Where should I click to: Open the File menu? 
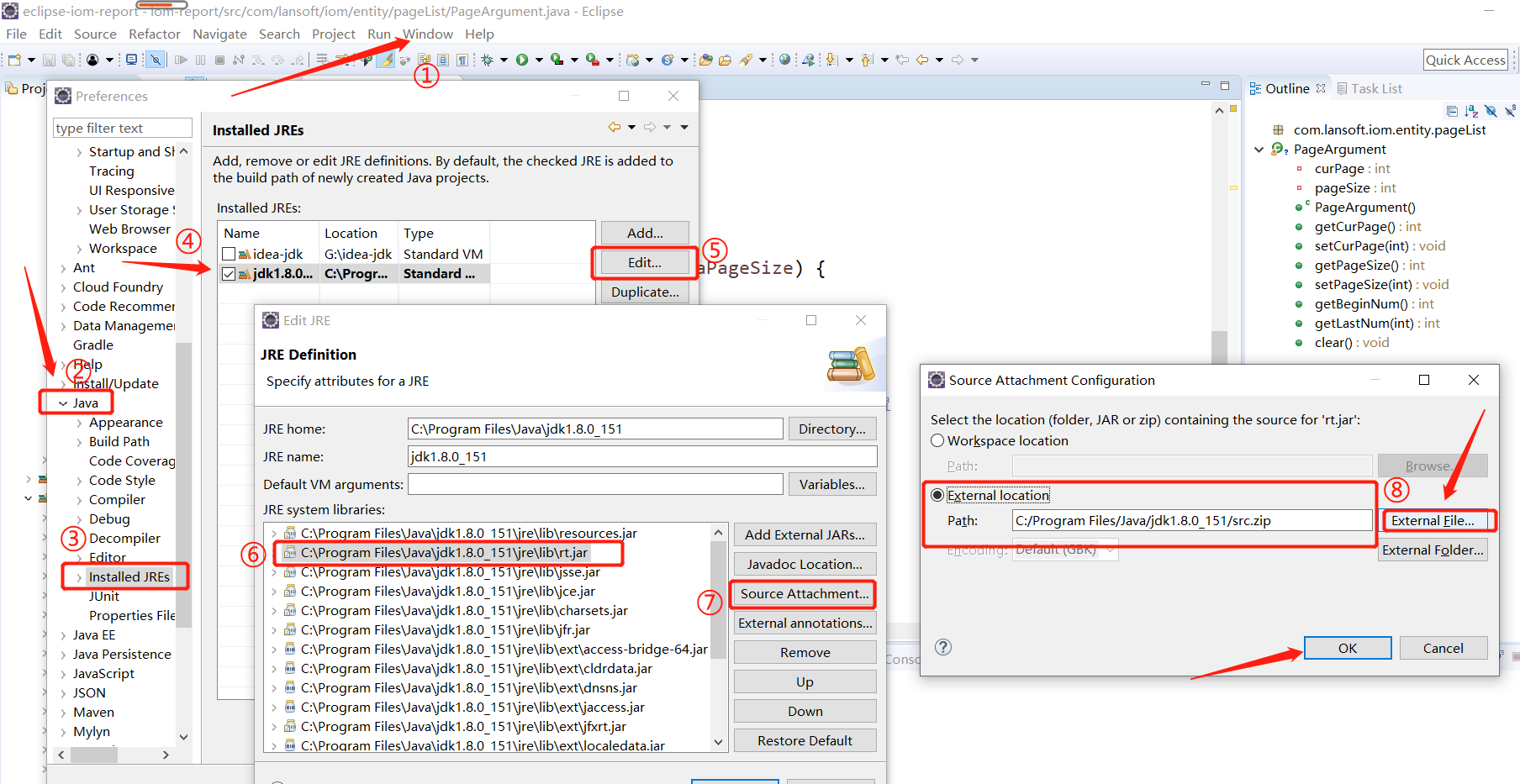(16, 34)
